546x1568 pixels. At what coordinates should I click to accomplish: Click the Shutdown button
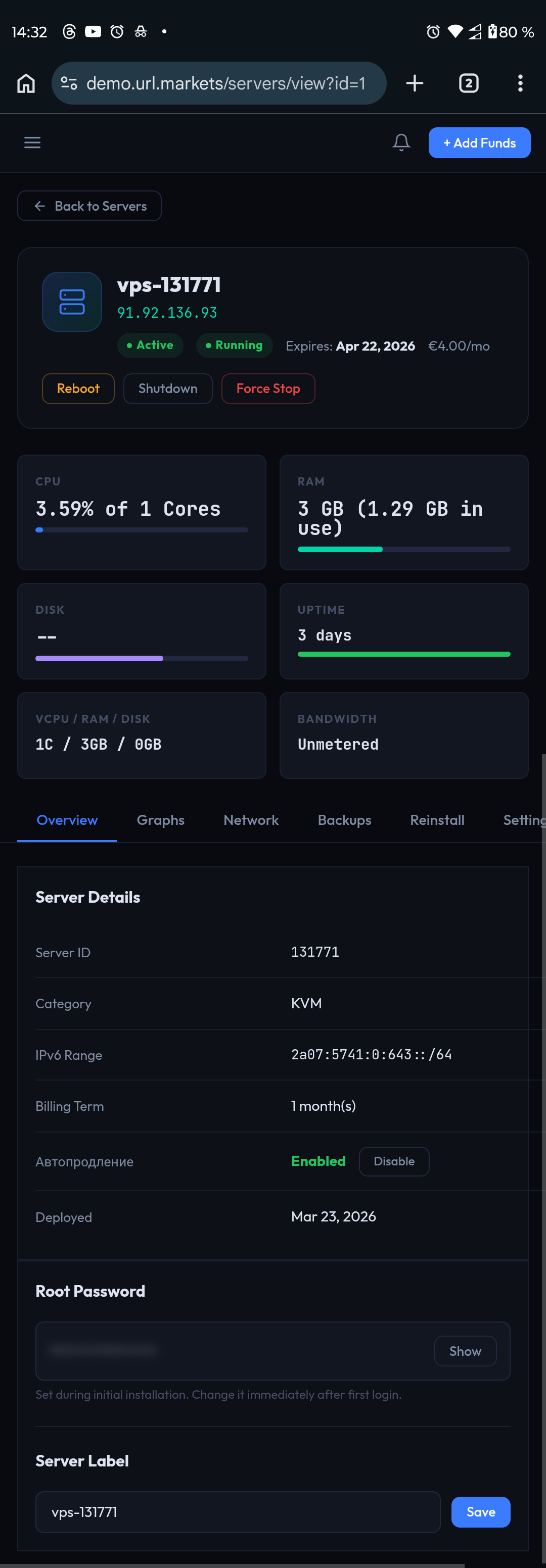(x=167, y=388)
